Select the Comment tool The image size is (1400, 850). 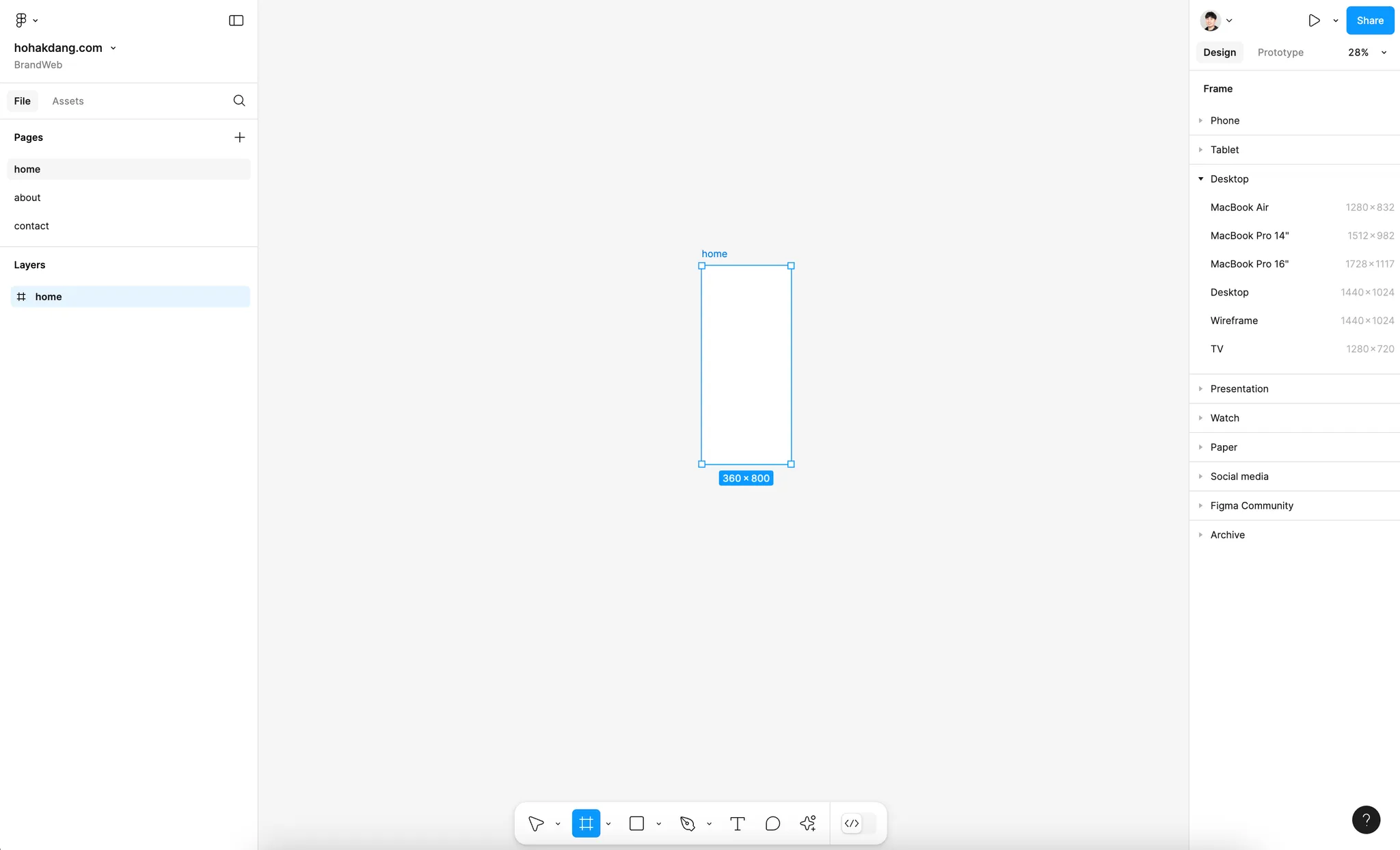[x=772, y=823]
